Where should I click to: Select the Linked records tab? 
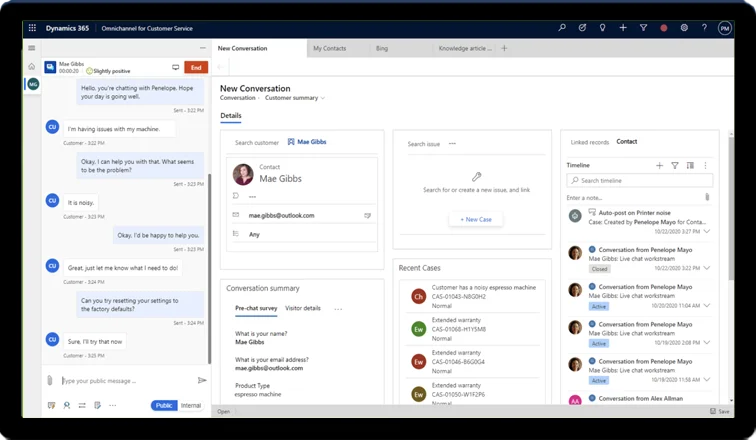point(590,142)
